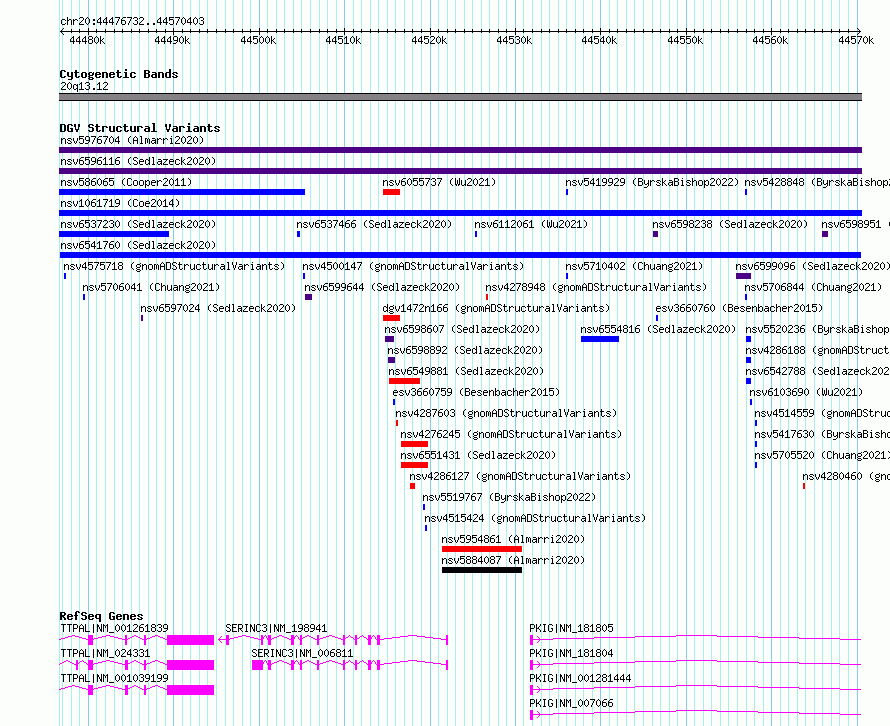This screenshot has height=726, width=890.
Task: Click esv3660760 (Besenbacher2015) label
Action: click(739, 308)
